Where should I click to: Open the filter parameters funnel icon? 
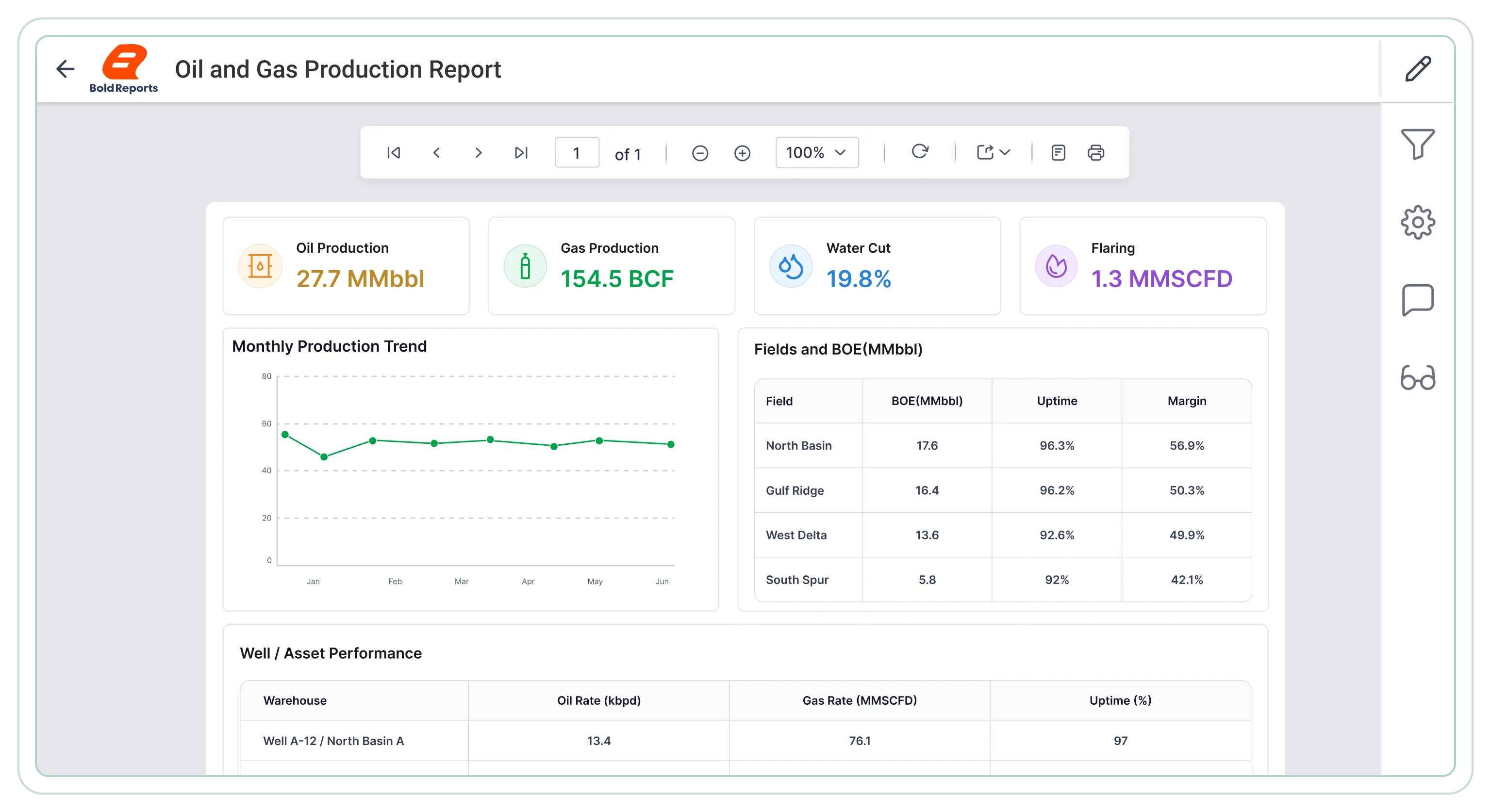point(1418,144)
